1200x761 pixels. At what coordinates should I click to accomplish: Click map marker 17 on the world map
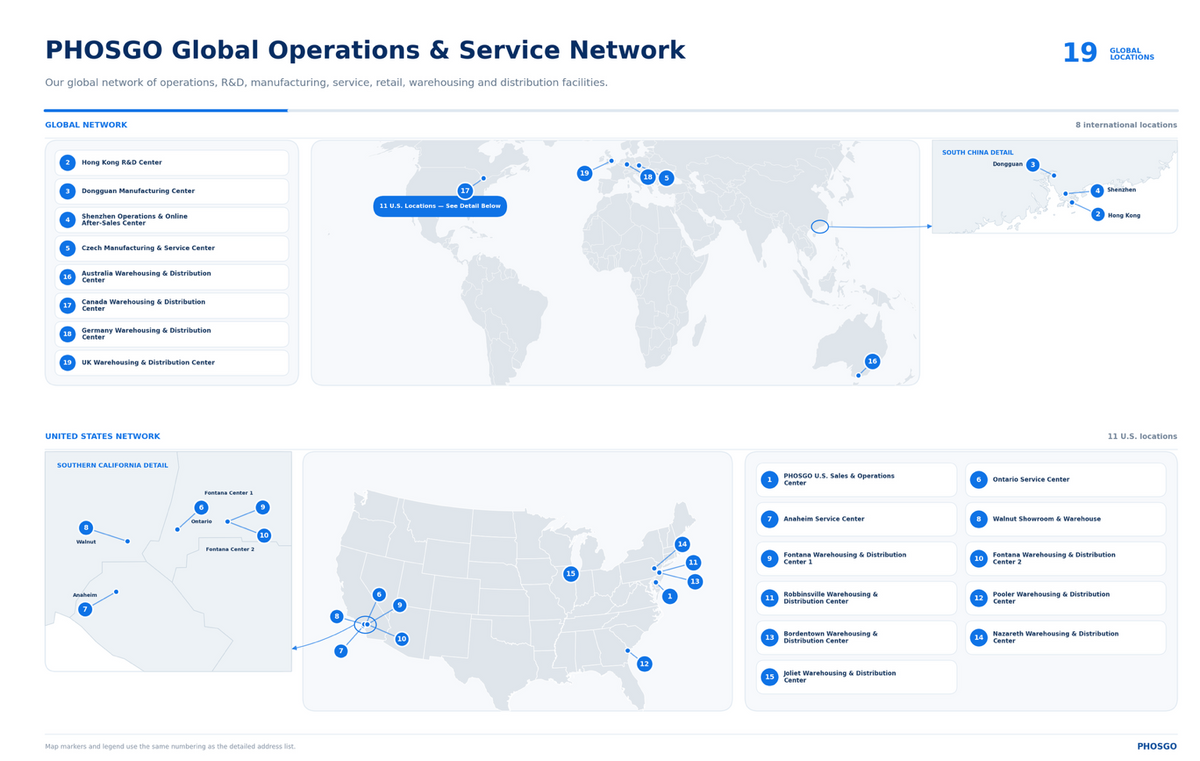coord(465,191)
